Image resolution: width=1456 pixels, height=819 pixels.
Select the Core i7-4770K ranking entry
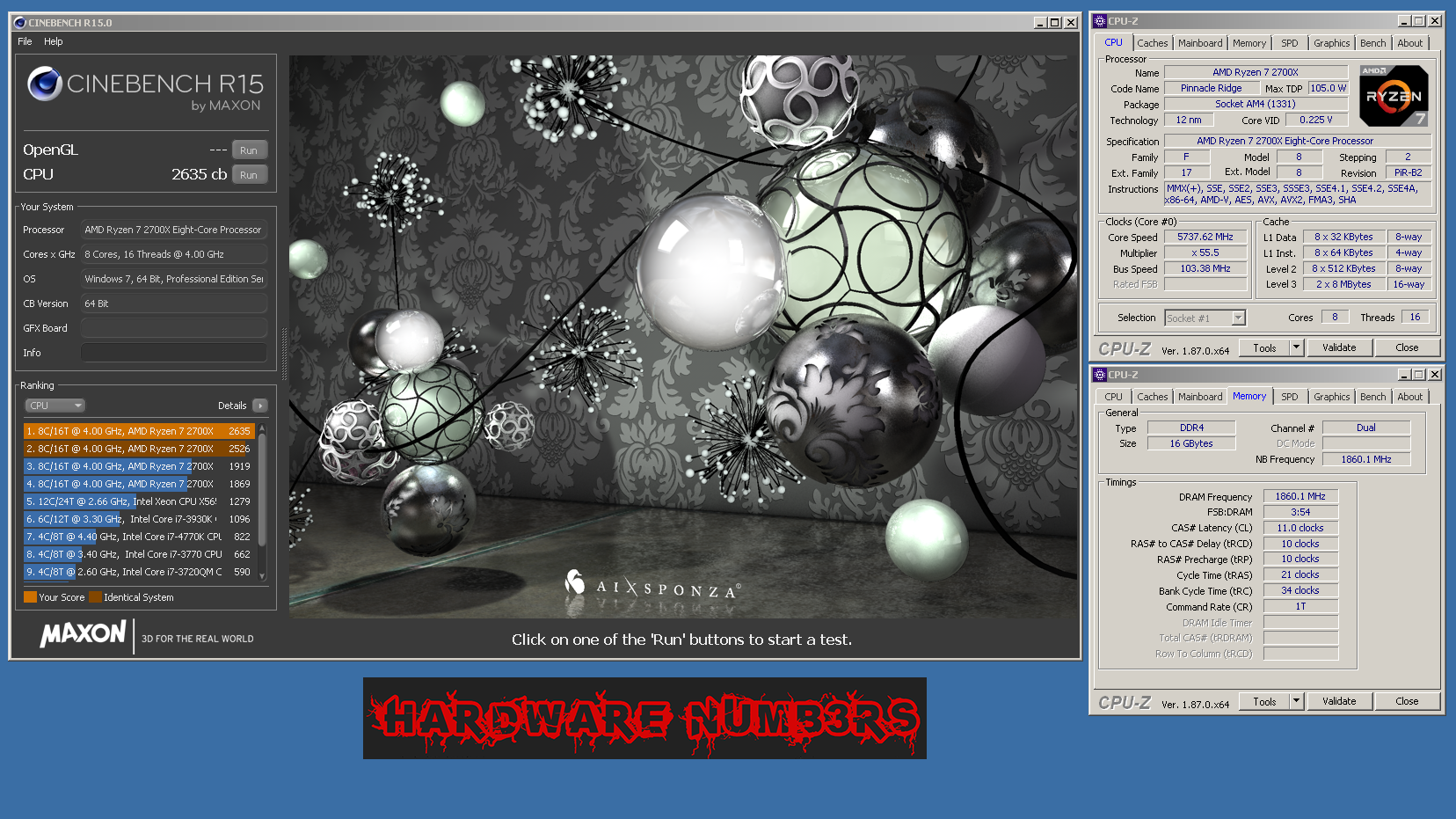pyautogui.click(x=139, y=537)
